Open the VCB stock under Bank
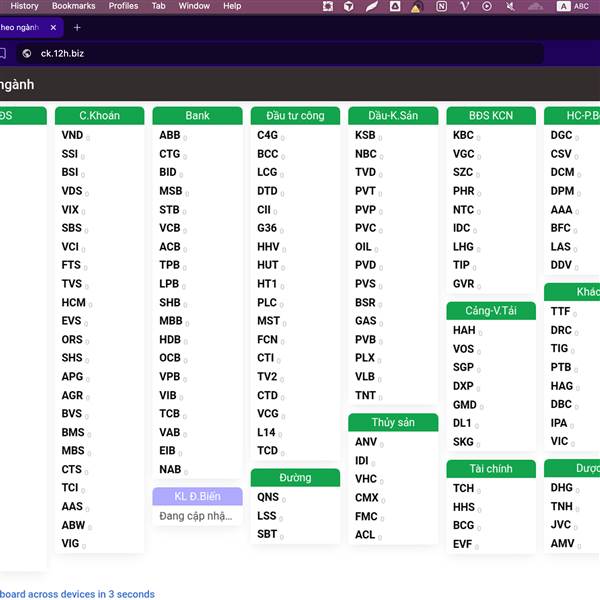600x600 pixels. point(169,228)
